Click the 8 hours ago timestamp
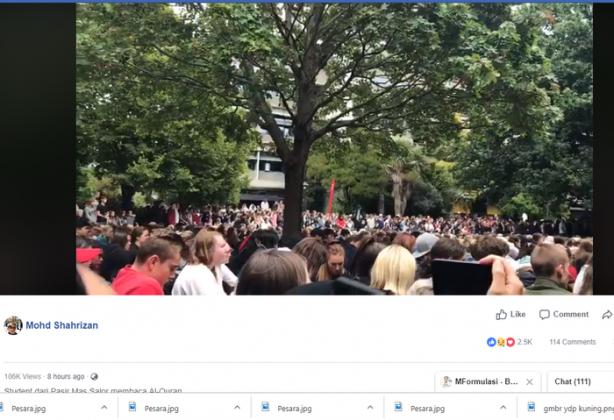The image size is (614, 420). 65,377
